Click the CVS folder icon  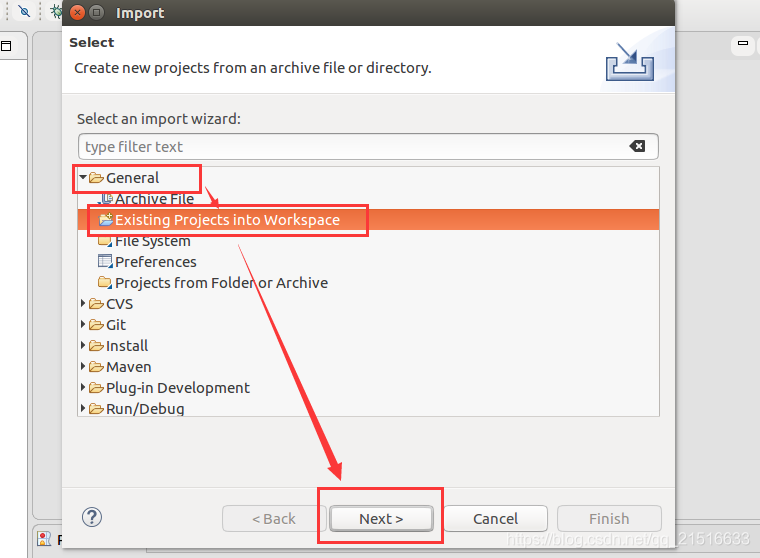pos(96,304)
